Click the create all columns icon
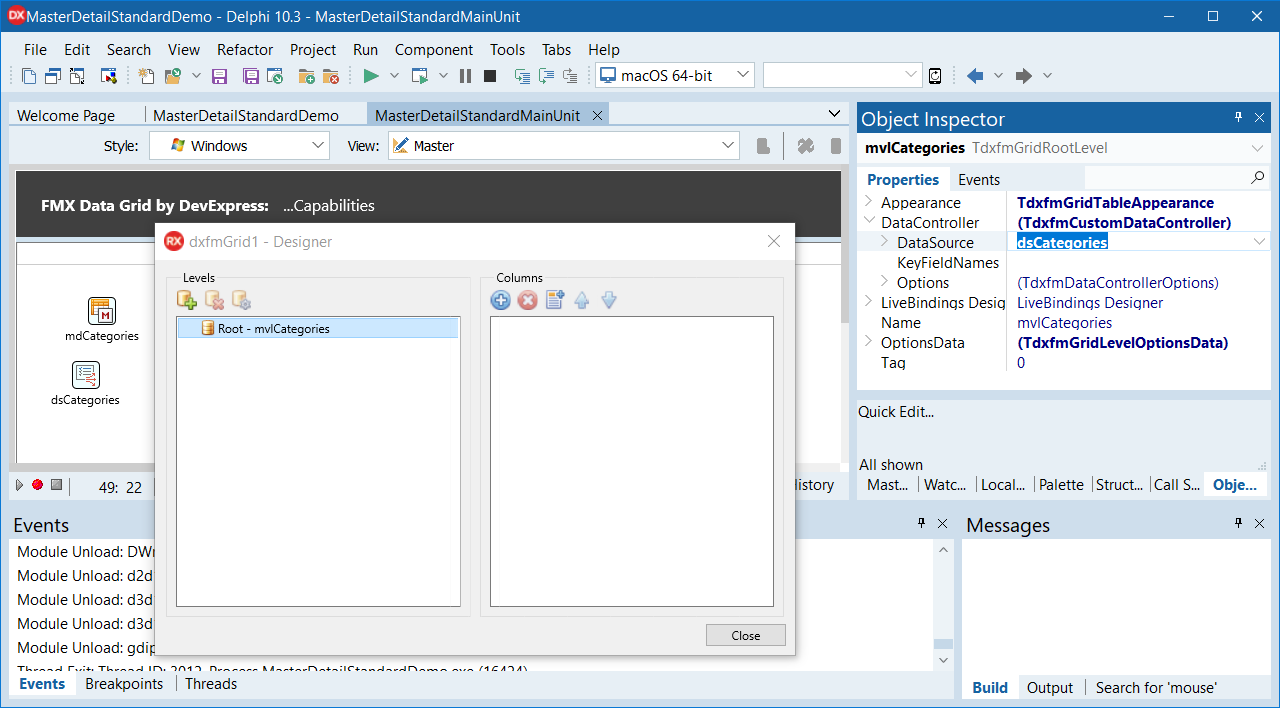This screenshot has height=708, width=1280. [555, 299]
